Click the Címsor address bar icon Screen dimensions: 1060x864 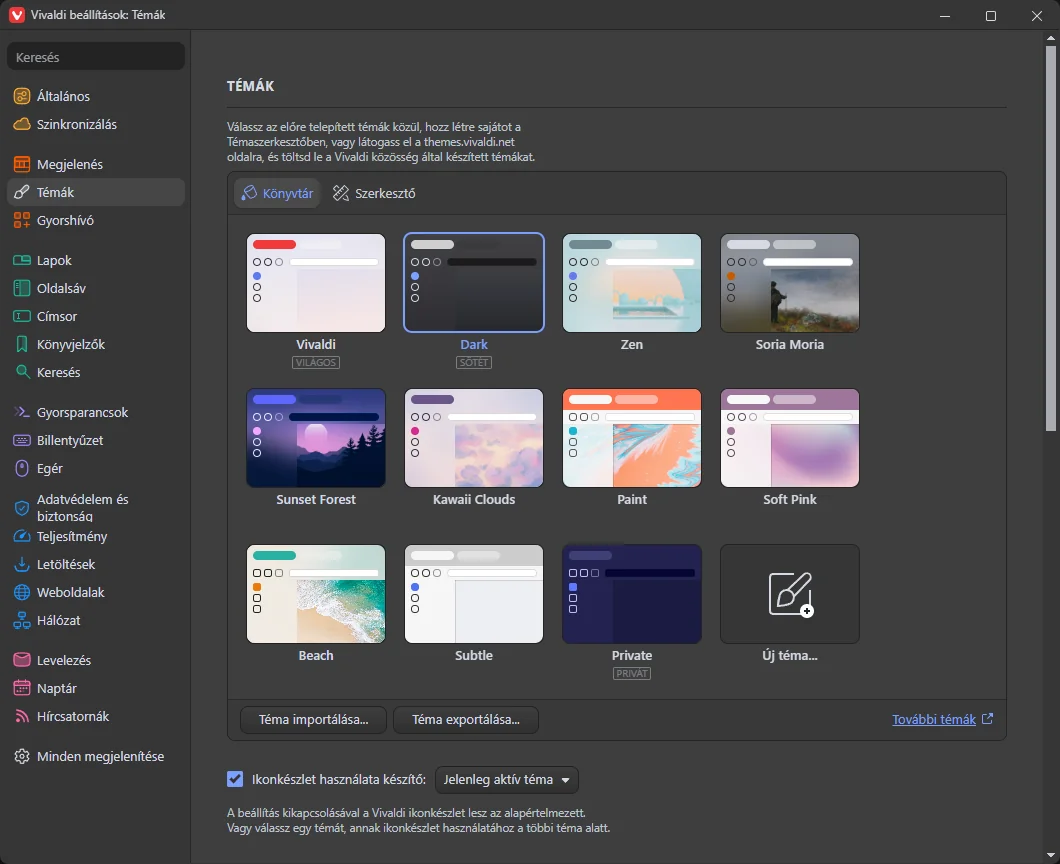pyautogui.click(x=22, y=316)
